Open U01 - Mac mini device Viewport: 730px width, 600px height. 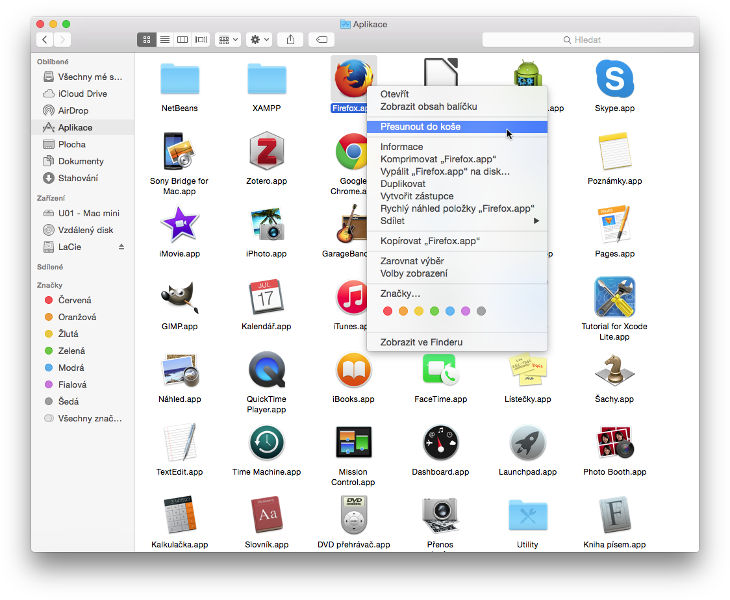pyautogui.click(x=88, y=213)
